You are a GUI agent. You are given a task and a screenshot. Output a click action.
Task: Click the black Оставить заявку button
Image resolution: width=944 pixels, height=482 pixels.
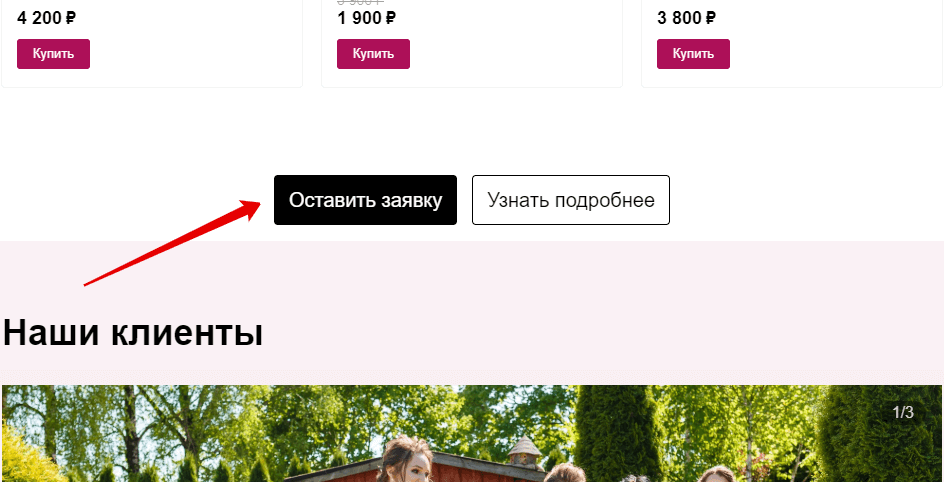(365, 200)
